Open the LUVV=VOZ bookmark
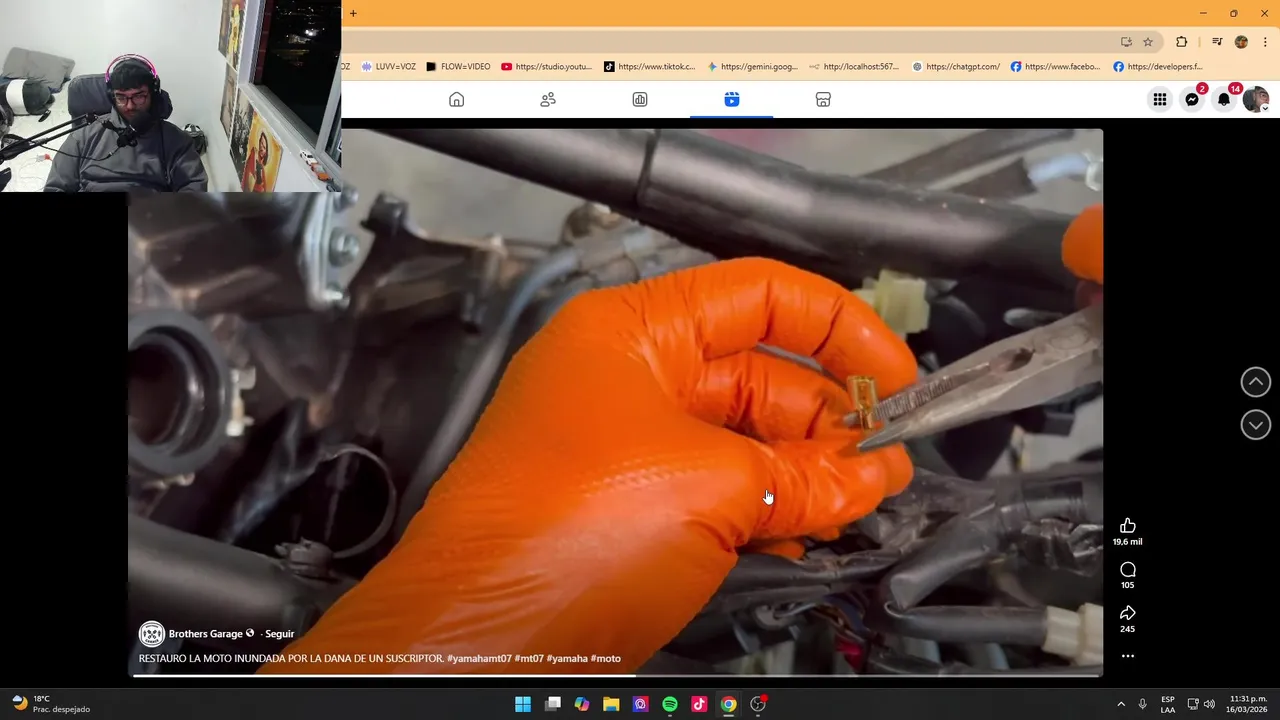1280x720 pixels. (389, 67)
